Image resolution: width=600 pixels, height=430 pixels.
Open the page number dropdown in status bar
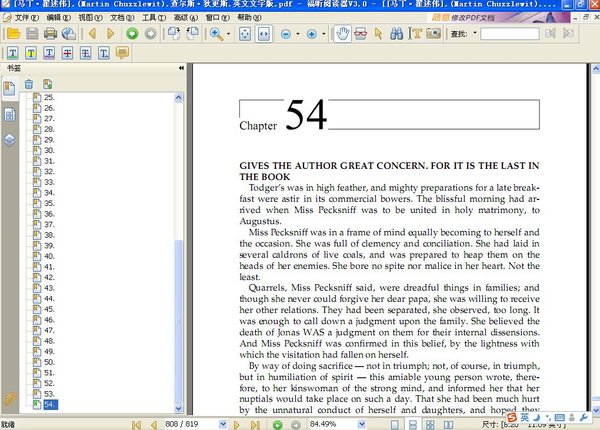pyautogui.click(x=223, y=424)
